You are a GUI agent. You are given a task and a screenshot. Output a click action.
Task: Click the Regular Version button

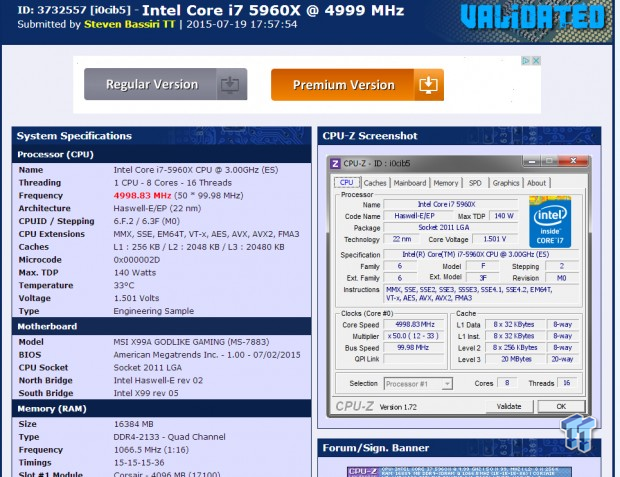tap(165, 84)
